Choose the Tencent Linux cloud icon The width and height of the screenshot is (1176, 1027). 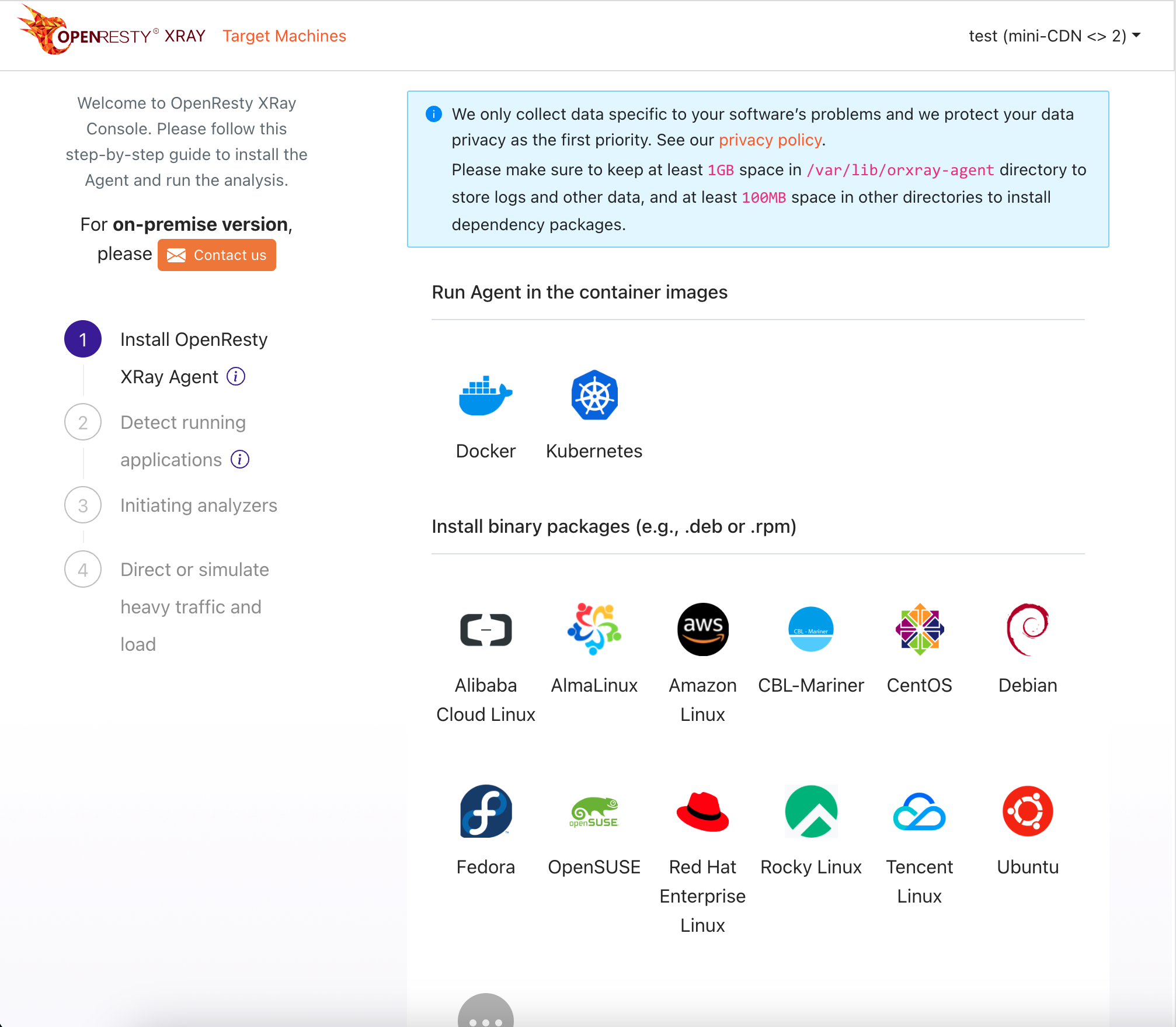point(920,811)
